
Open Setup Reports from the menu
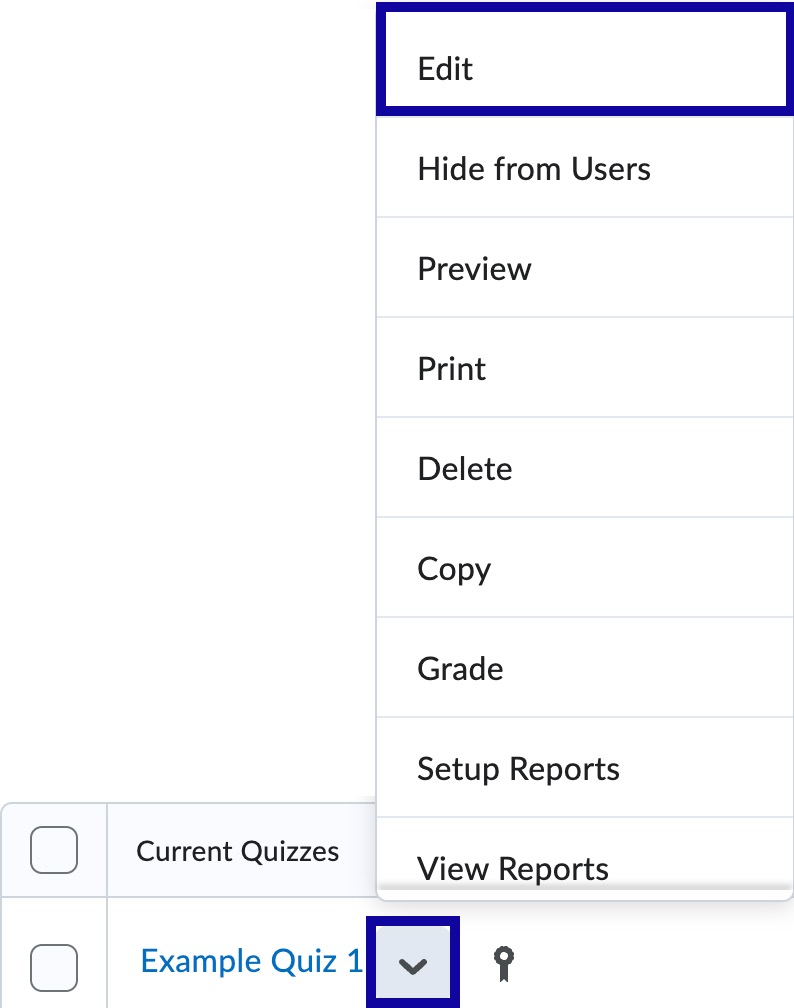pos(584,769)
